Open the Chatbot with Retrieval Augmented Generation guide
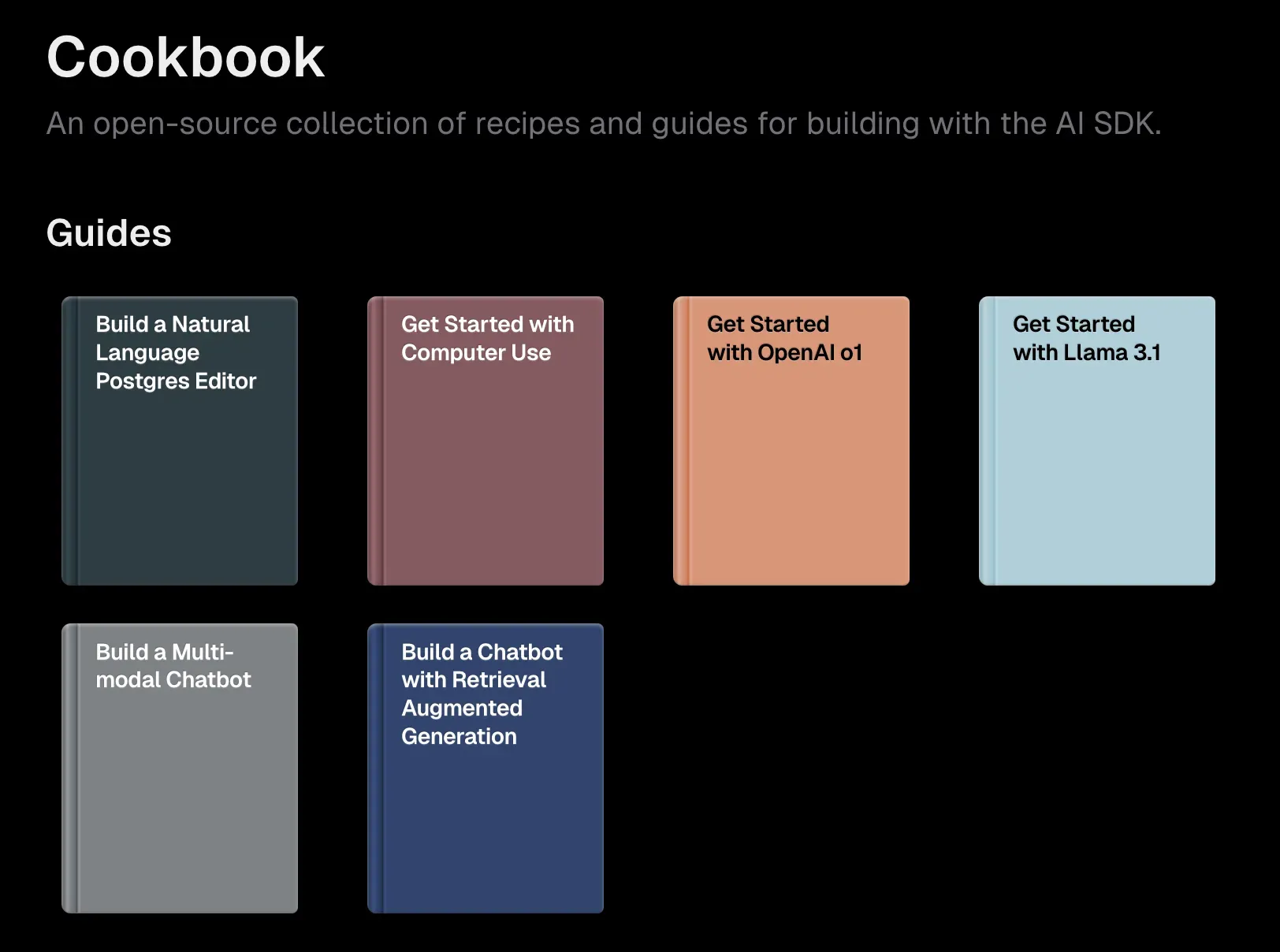1280x952 pixels. pyautogui.click(x=486, y=768)
